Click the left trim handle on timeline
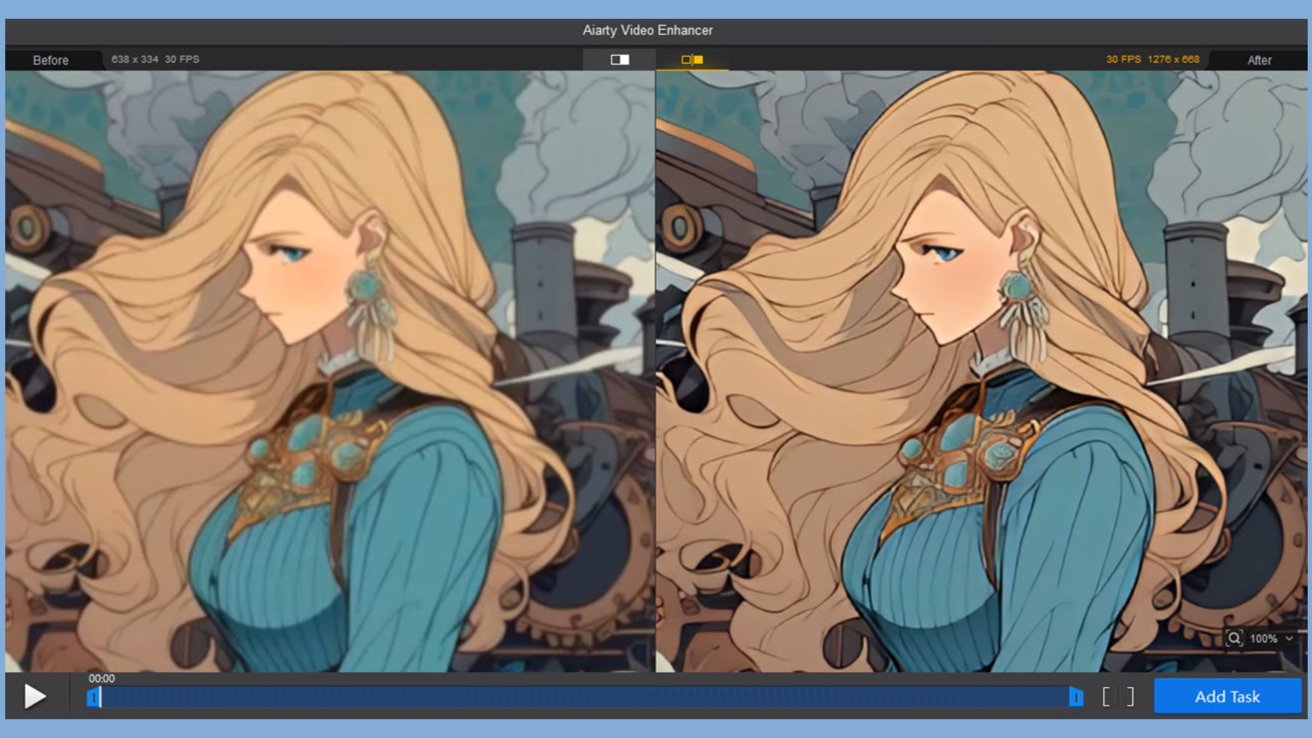 click(x=93, y=697)
